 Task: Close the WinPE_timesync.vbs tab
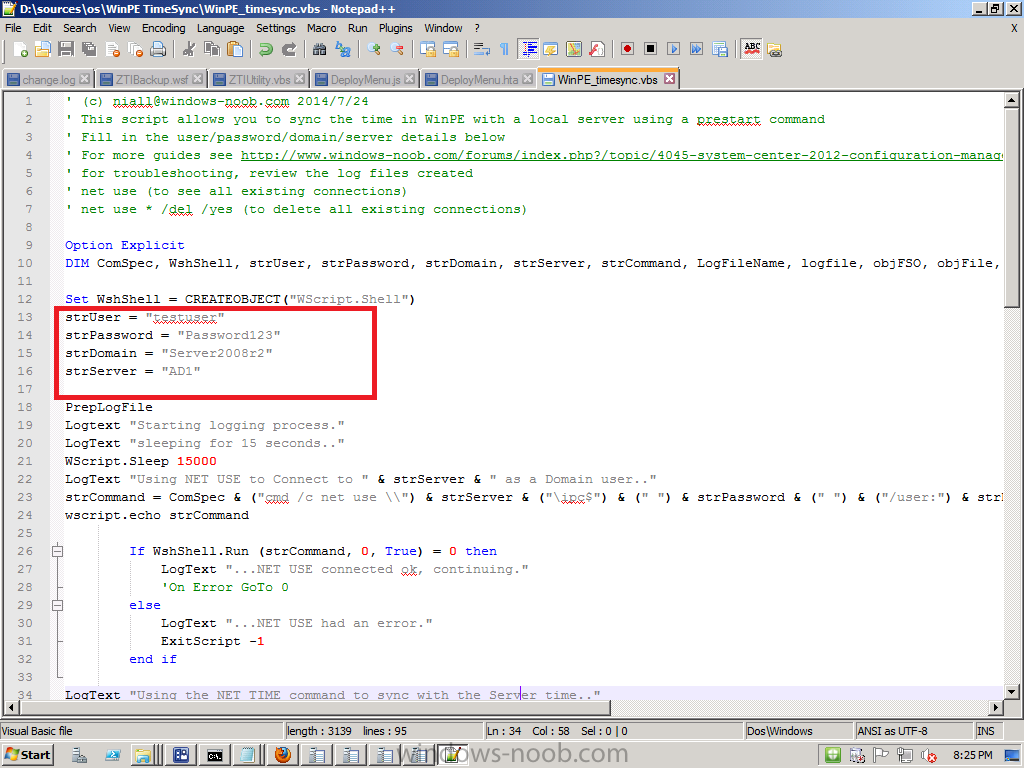coord(669,78)
